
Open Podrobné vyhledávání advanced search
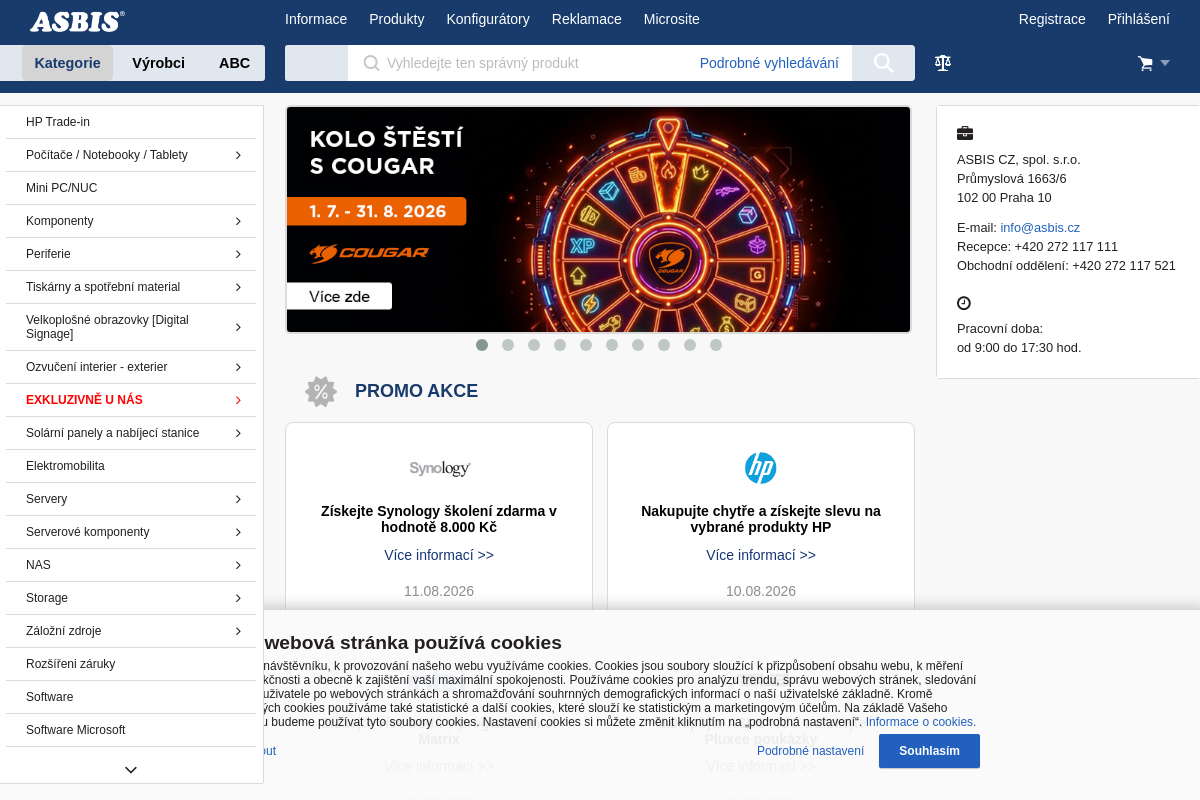coord(769,63)
